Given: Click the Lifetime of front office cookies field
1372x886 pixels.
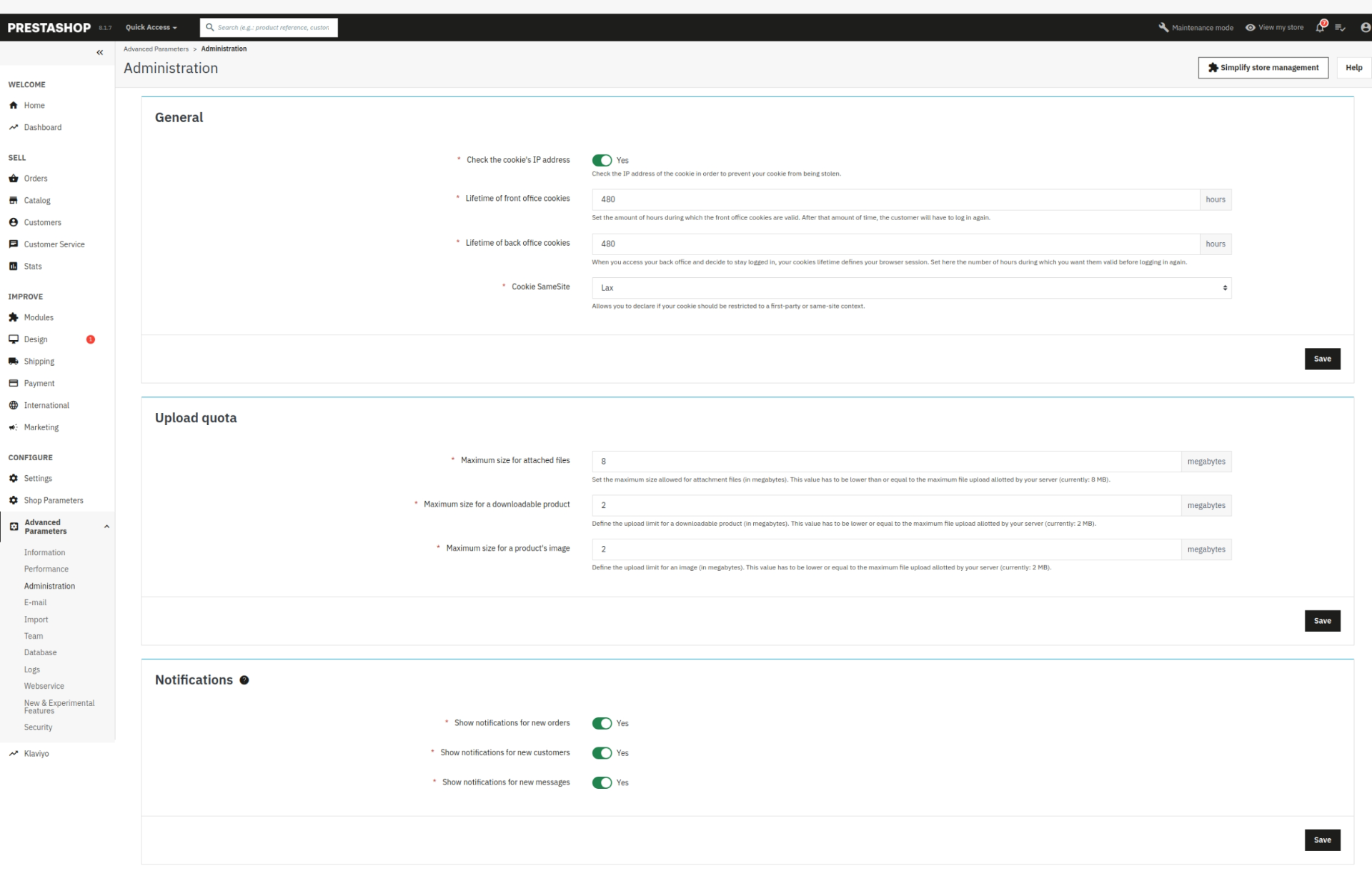Looking at the screenshot, I should coord(895,199).
